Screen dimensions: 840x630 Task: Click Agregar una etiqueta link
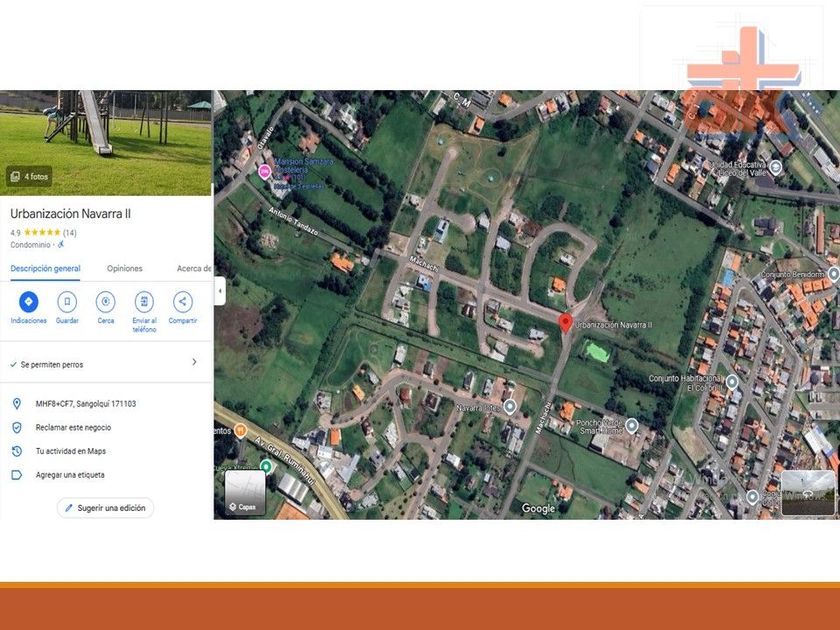[x=70, y=475]
